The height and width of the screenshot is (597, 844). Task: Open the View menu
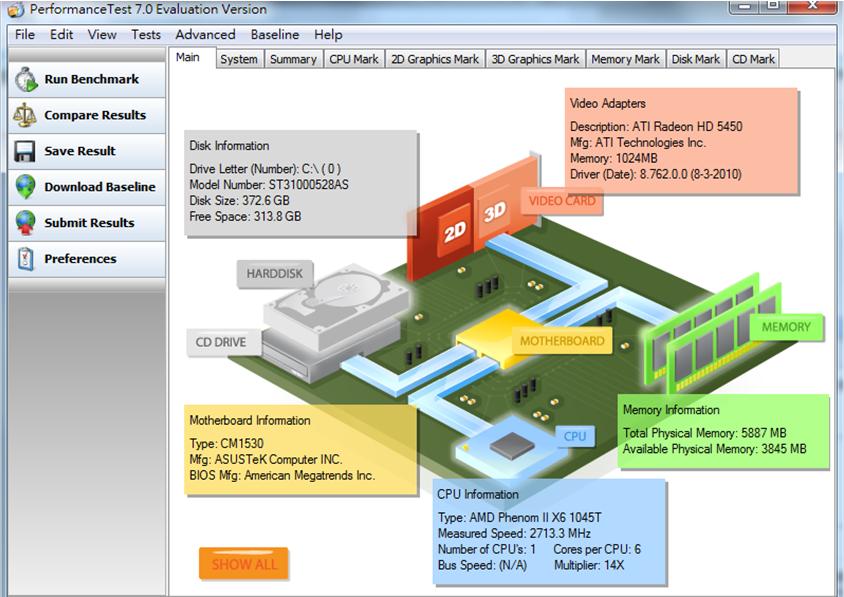102,34
